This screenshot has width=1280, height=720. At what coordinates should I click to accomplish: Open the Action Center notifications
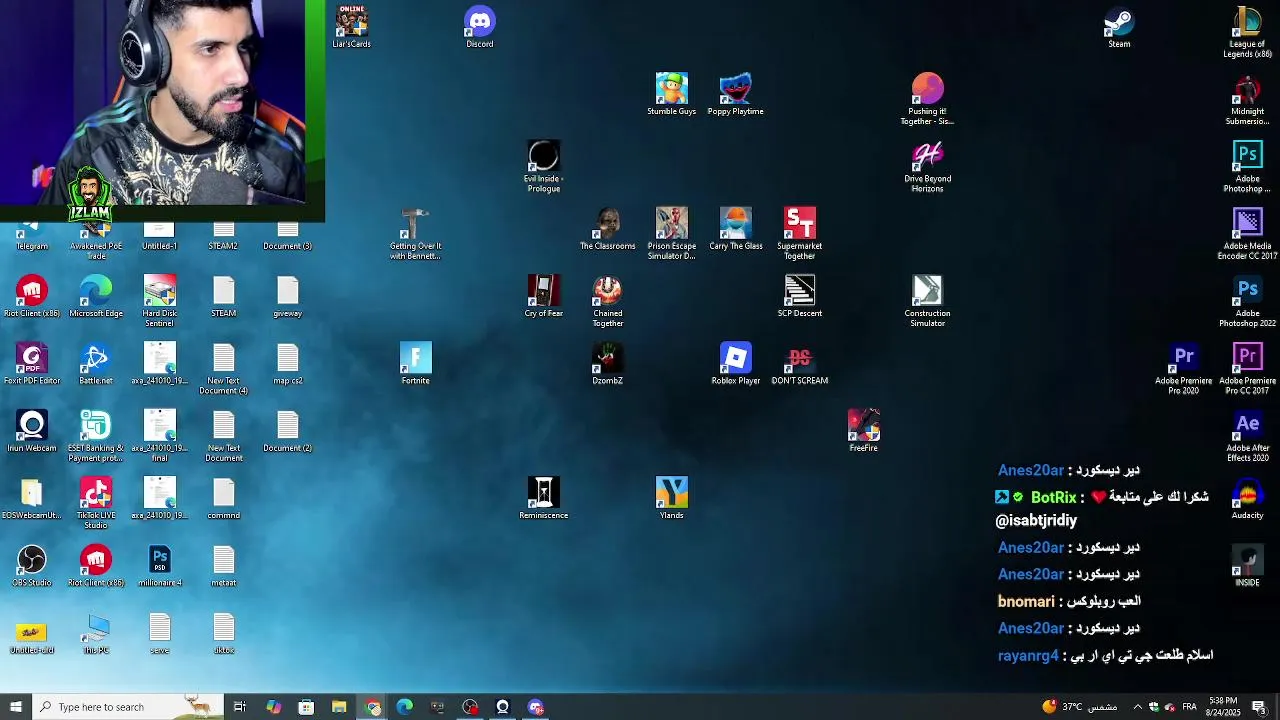pos(1259,707)
